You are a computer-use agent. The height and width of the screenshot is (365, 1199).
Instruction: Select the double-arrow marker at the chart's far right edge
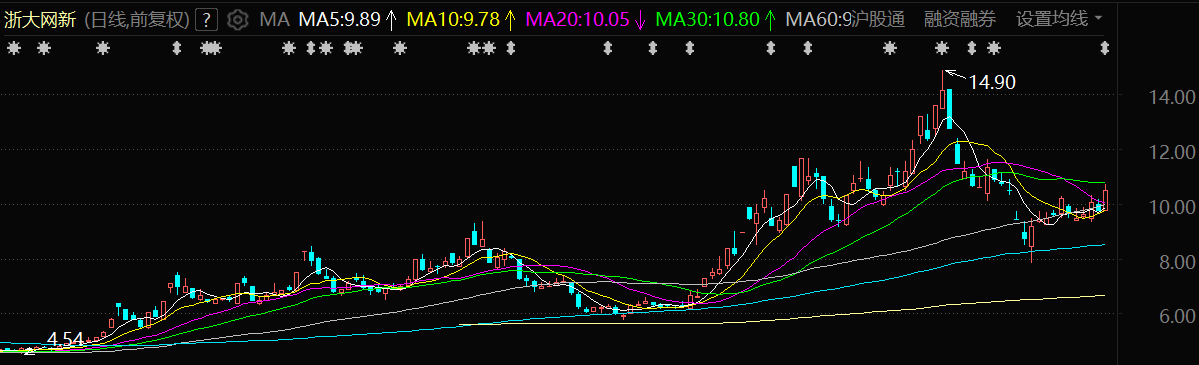[1104, 49]
